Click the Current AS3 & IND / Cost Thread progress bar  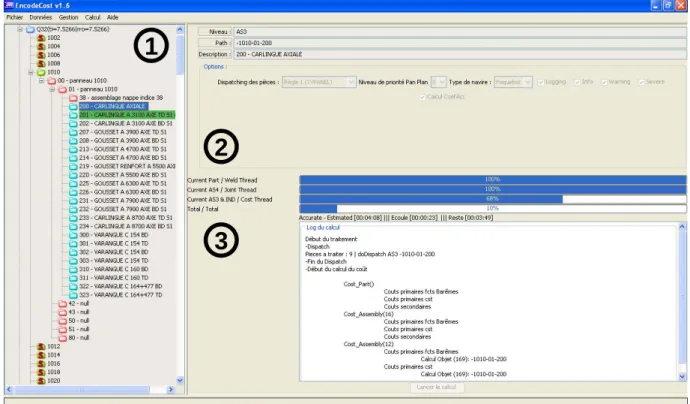click(x=492, y=199)
